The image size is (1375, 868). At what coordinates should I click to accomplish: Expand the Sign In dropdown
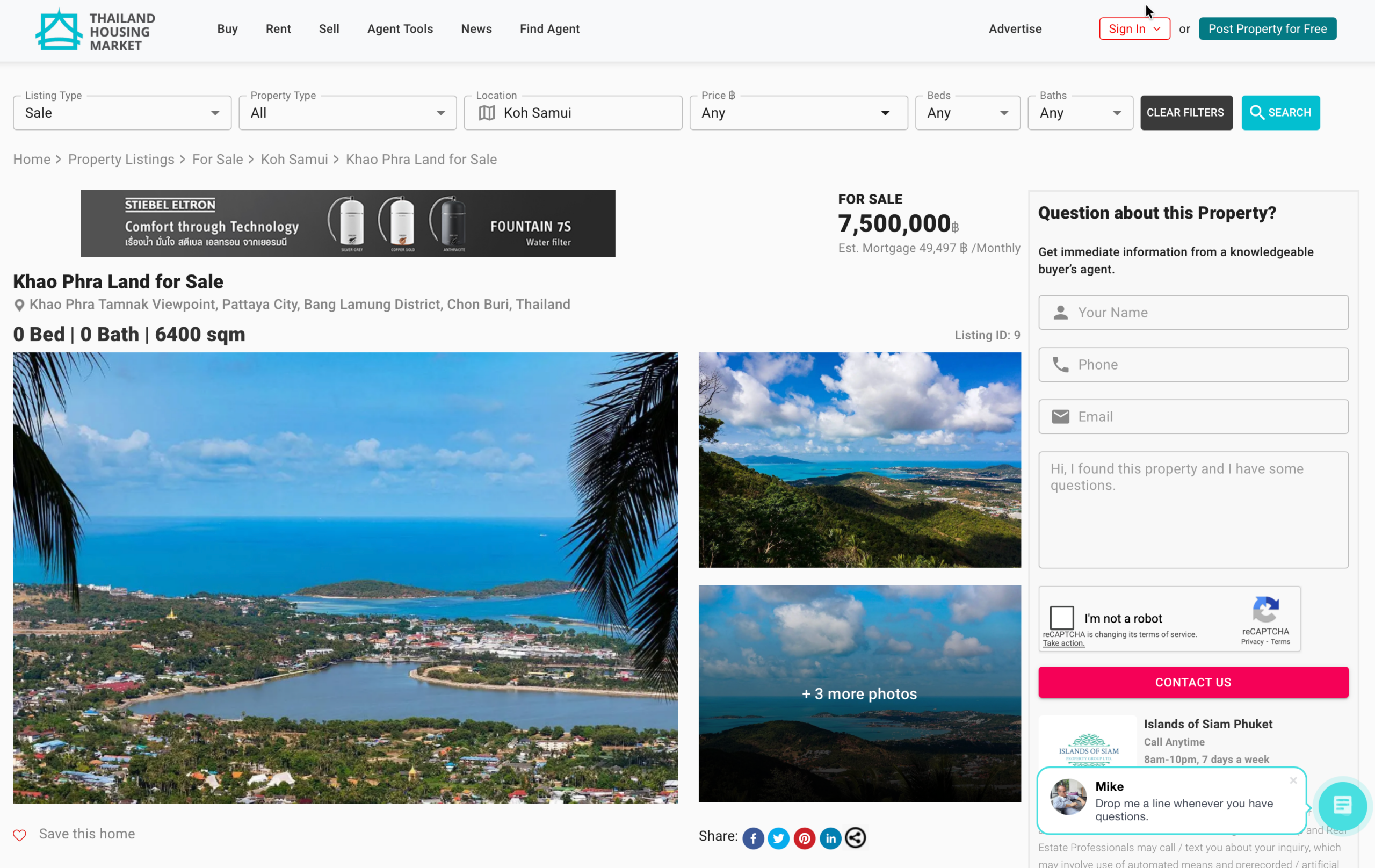pyautogui.click(x=1134, y=29)
